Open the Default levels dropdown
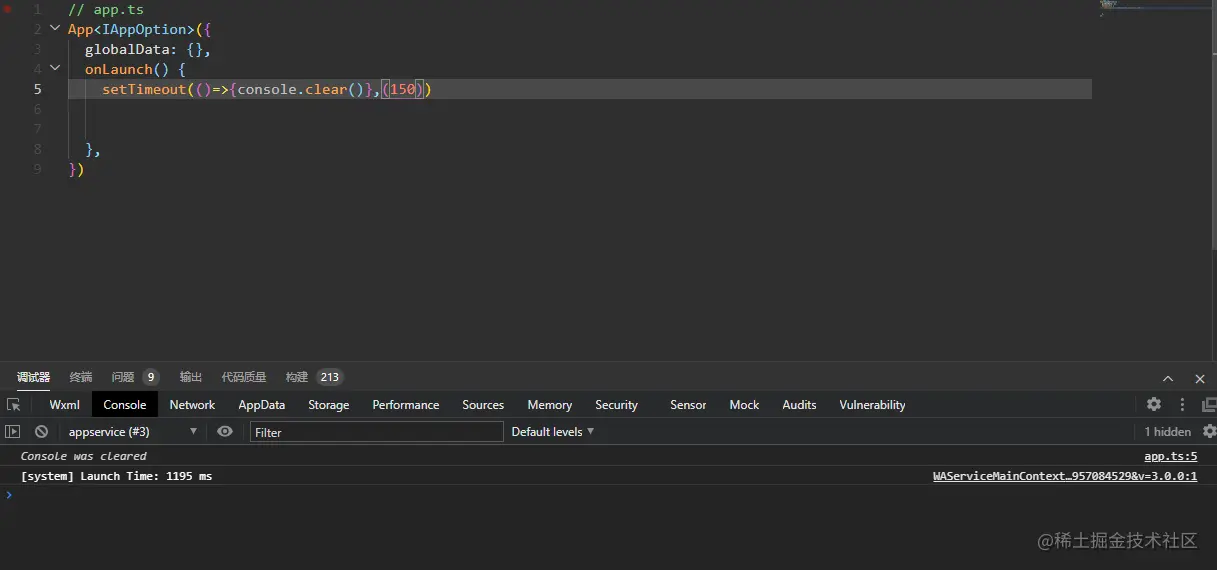The image size is (1217, 570). coord(552,432)
